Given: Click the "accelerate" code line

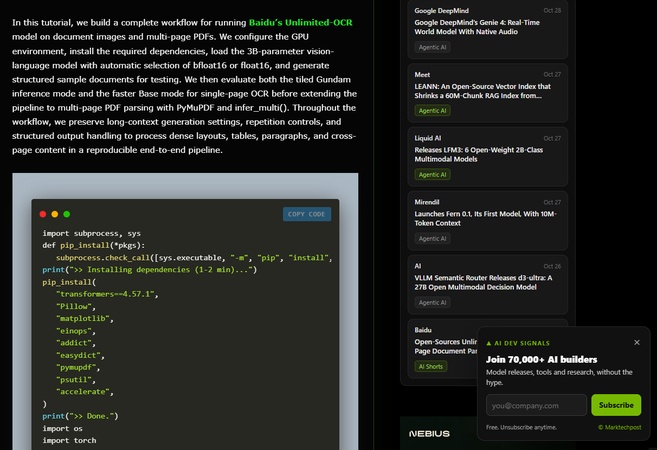Looking at the screenshot, I should pos(85,392).
